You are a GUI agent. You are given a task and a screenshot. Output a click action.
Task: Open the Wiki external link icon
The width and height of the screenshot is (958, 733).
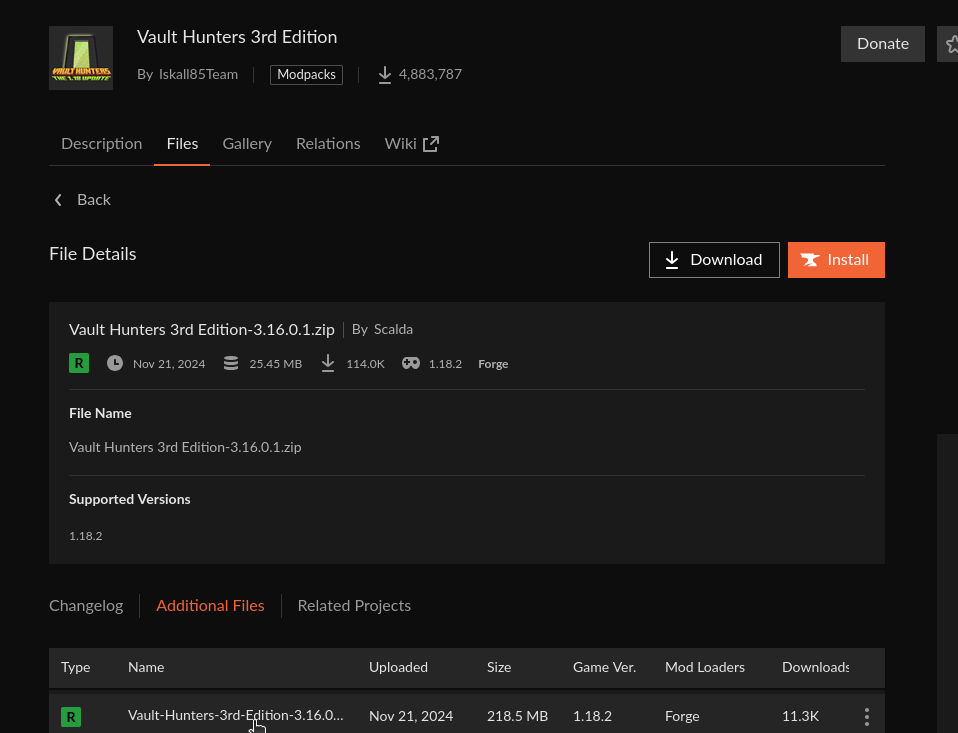point(431,144)
